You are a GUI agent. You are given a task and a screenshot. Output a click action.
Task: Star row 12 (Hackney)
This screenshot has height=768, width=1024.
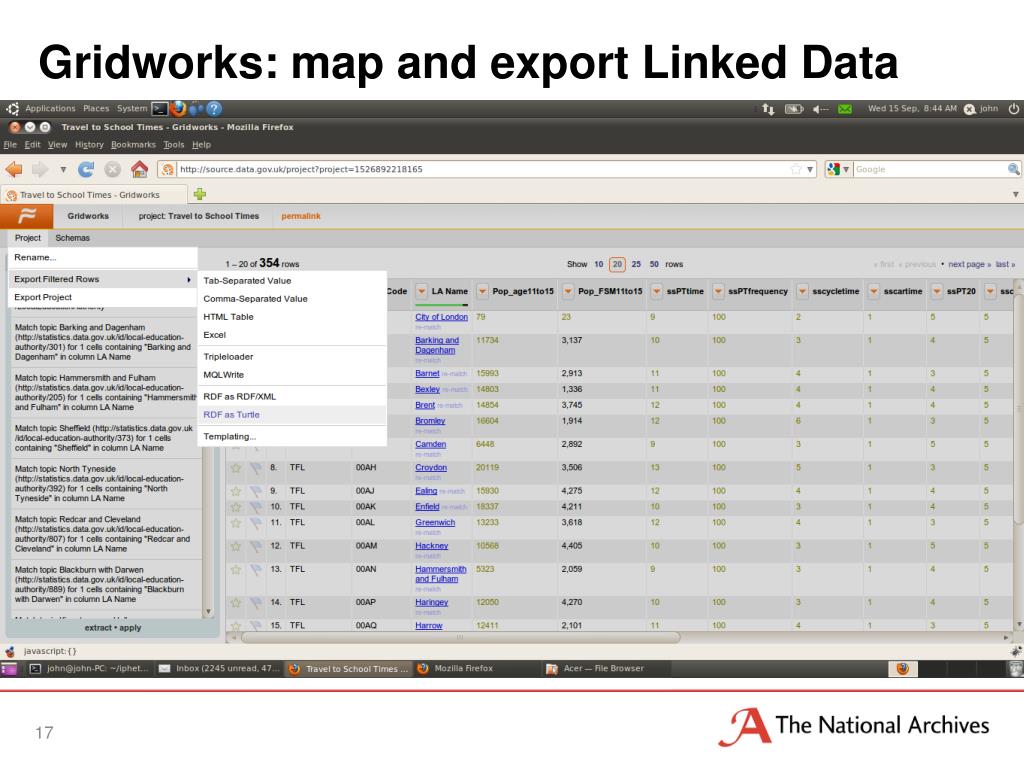[x=236, y=546]
